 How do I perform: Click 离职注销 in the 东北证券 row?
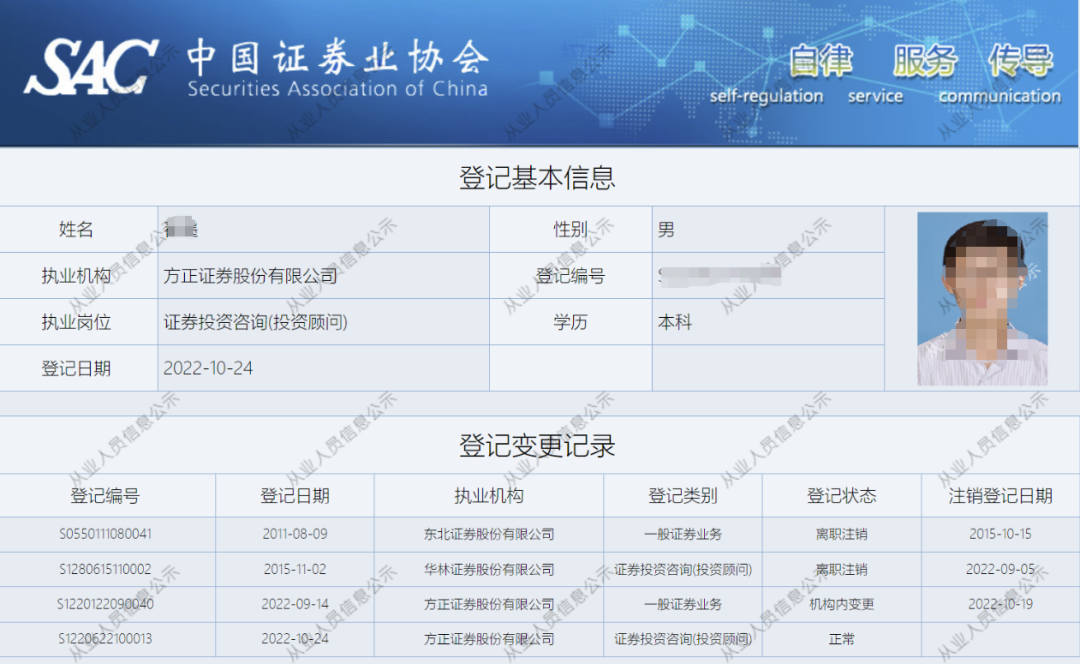[x=842, y=534]
